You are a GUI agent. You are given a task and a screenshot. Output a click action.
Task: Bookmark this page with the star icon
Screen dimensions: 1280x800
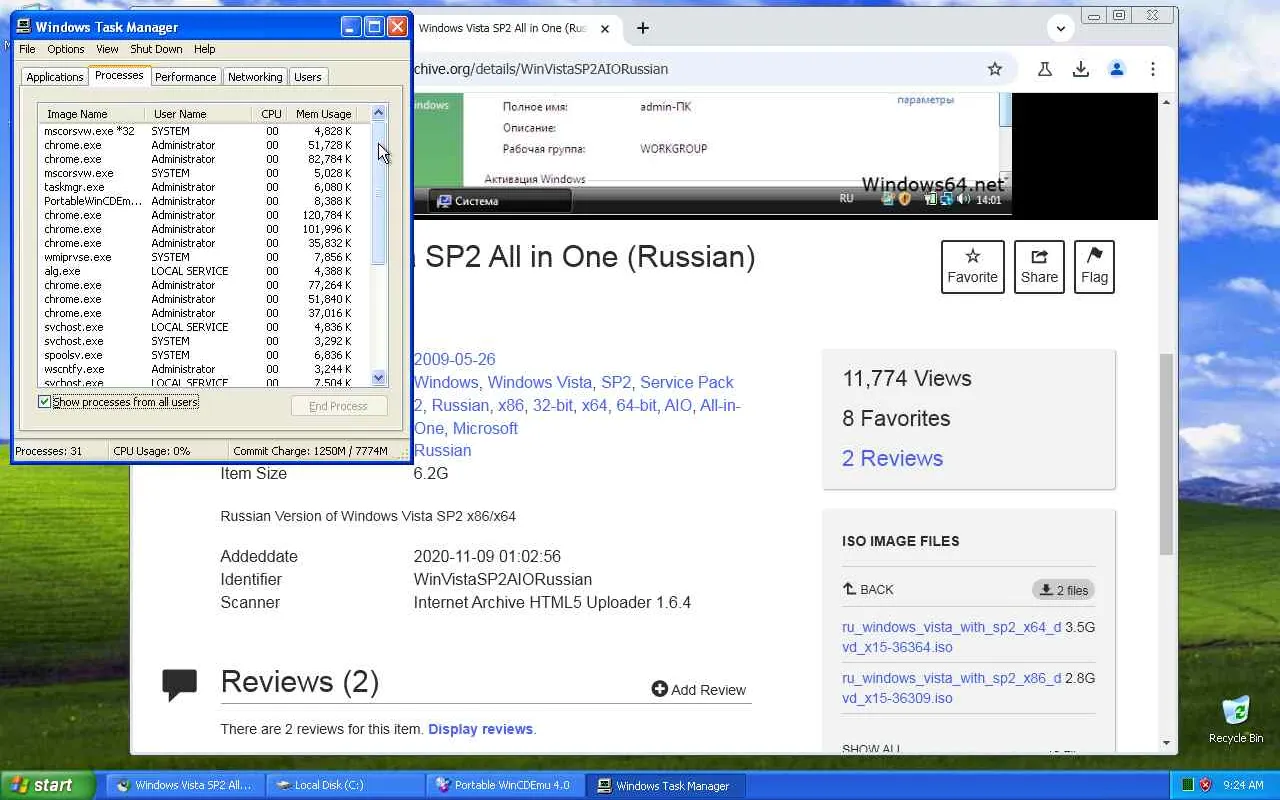click(994, 69)
